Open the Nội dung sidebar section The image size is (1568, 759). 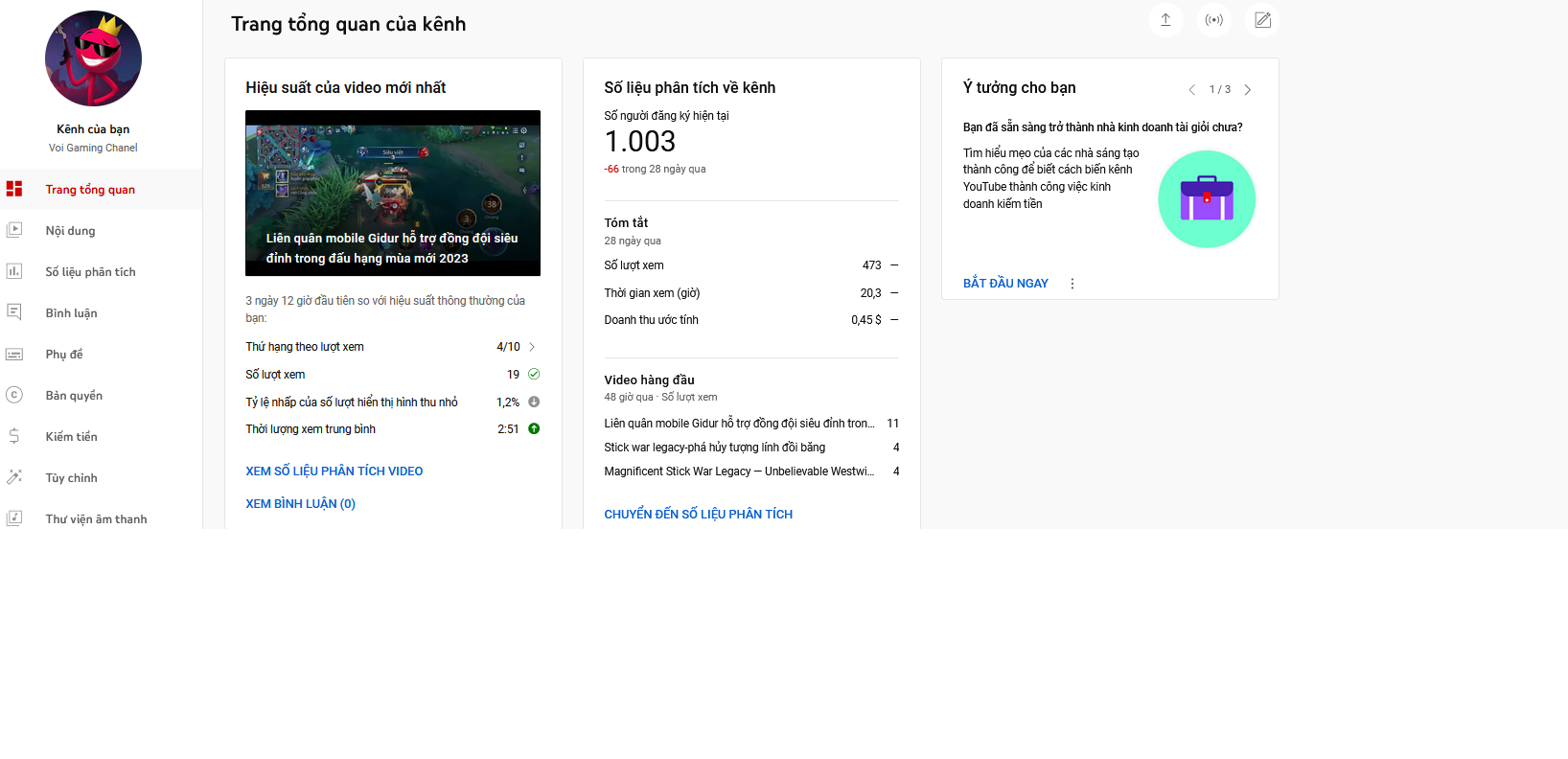click(70, 231)
